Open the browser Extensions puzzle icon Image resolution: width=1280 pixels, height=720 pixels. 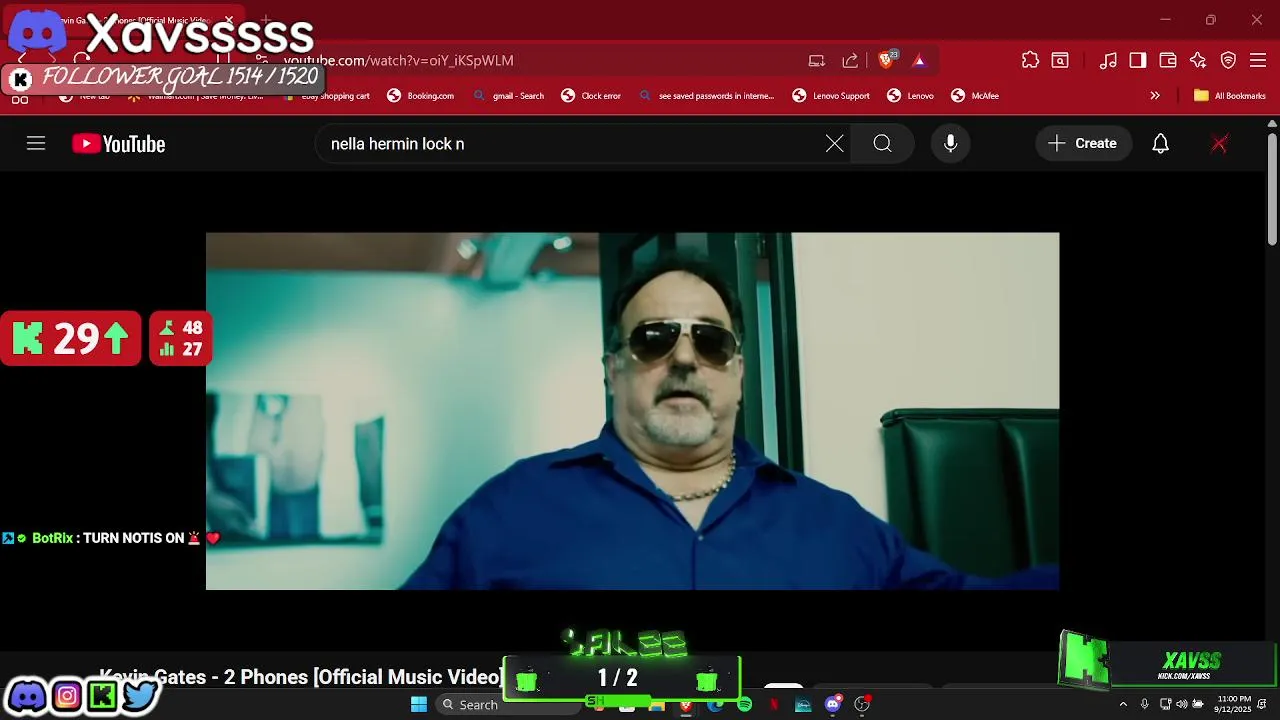pos(1030,60)
